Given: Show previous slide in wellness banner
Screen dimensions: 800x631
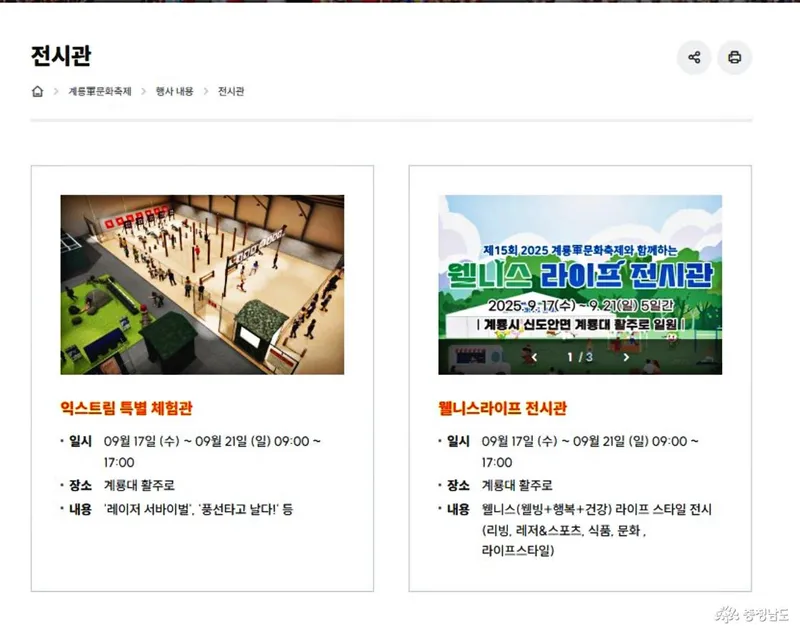Looking at the screenshot, I should coord(534,357).
